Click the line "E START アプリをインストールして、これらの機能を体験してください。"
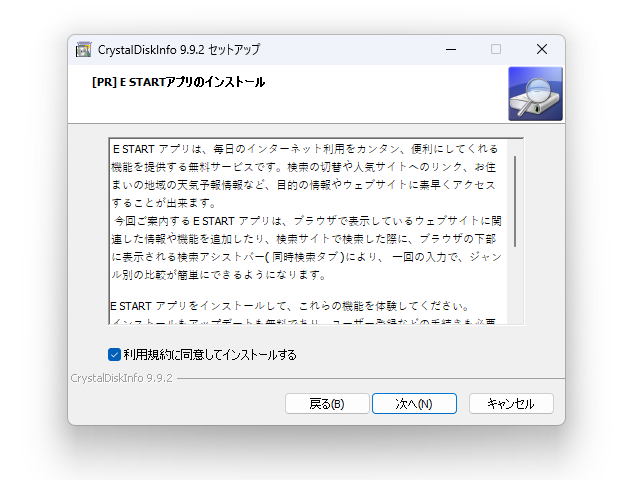The height and width of the screenshot is (480, 640). point(290,306)
